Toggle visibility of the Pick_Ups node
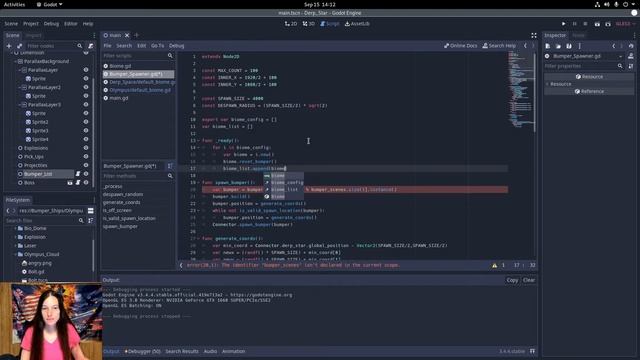 pos(86,156)
